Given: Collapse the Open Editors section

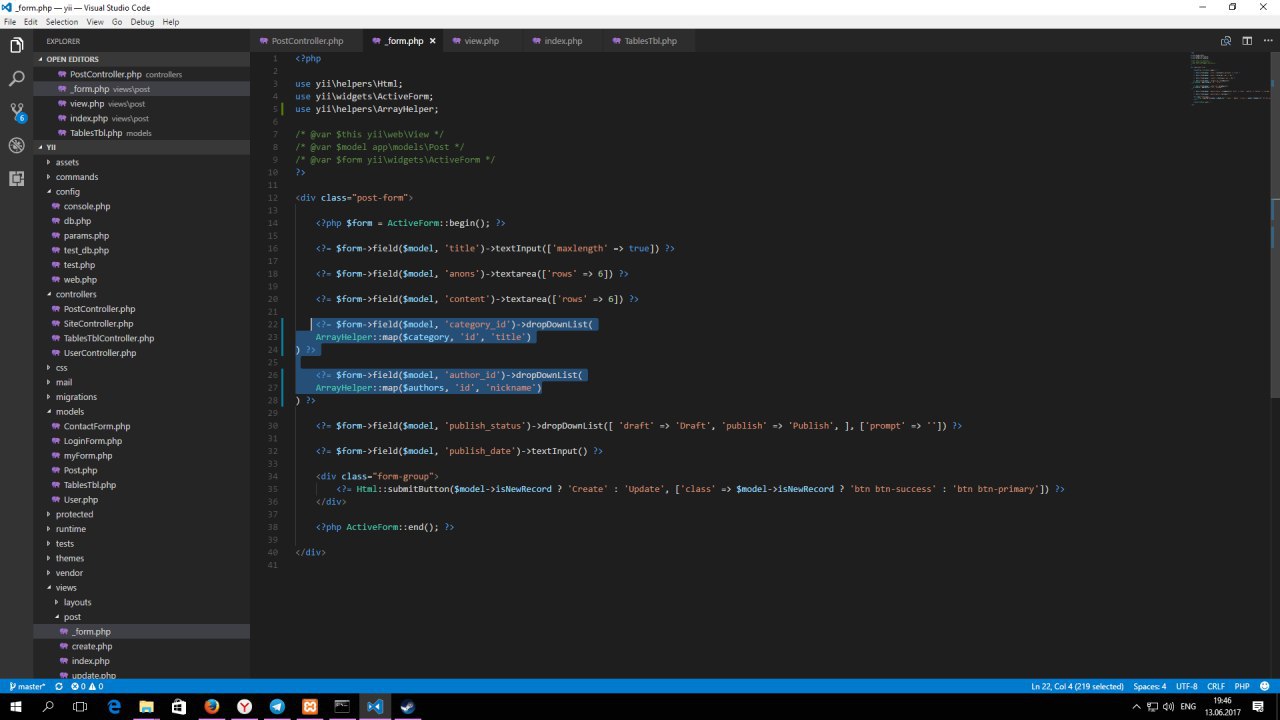Looking at the screenshot, I should [72, 59].
